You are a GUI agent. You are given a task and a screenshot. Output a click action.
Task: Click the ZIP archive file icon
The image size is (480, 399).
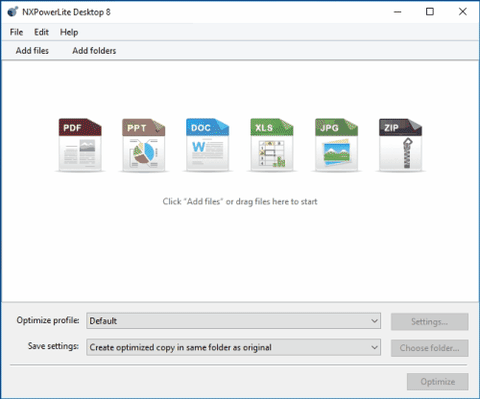pos(400,145)
